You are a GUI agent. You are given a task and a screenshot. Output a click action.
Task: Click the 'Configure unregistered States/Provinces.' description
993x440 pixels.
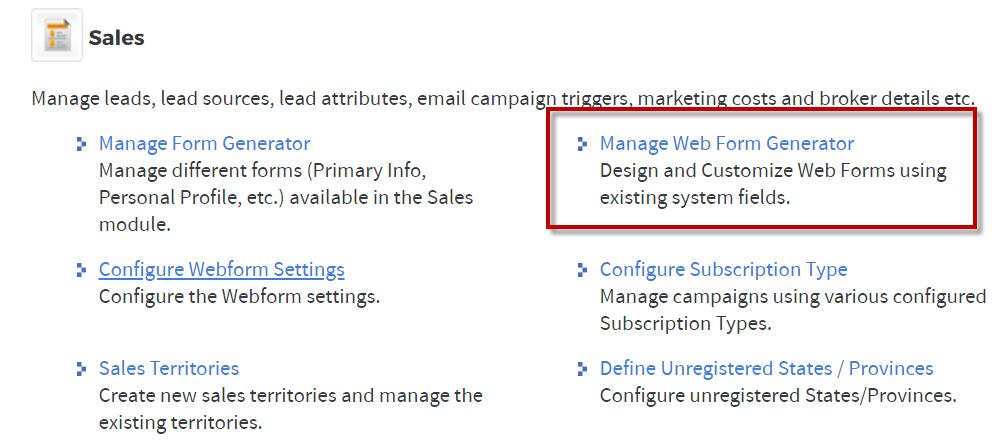pos(778,396)
